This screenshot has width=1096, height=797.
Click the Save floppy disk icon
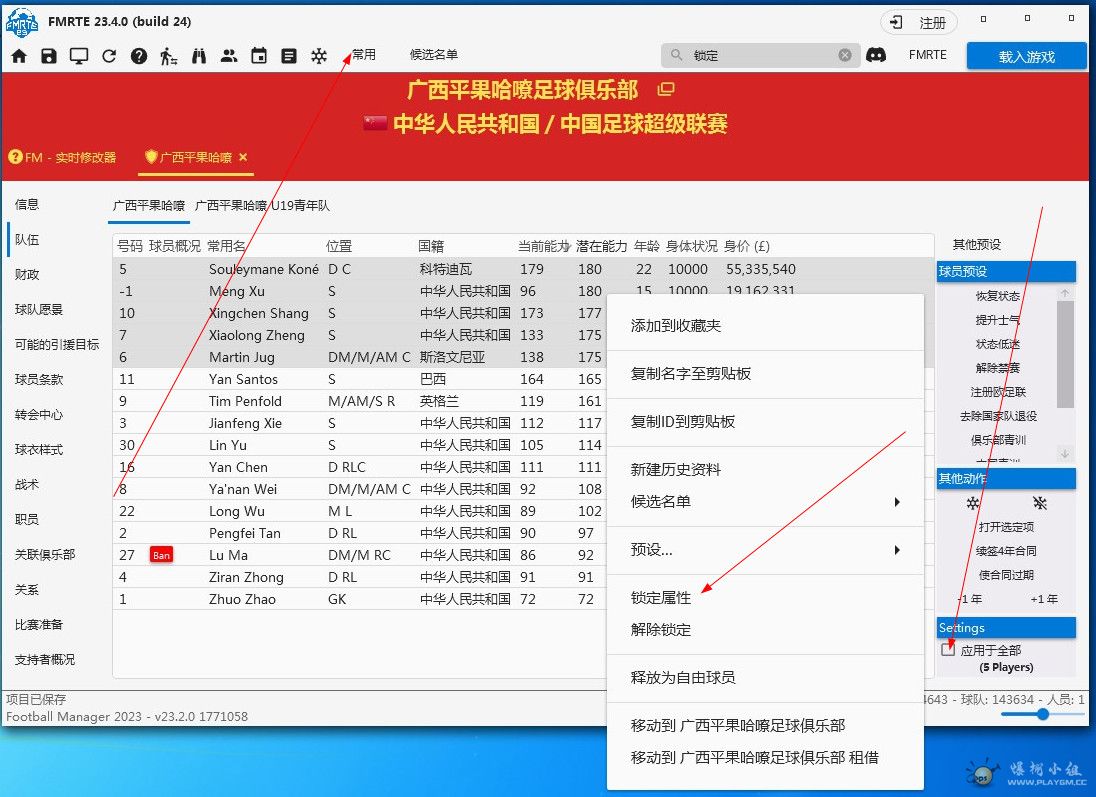click(x=49, y=56)
